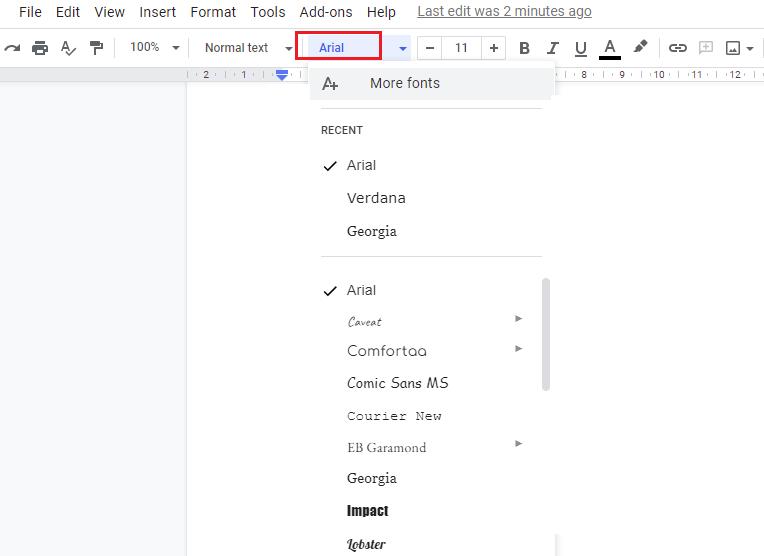Image resolution: width=764 pixels, height=556 pixels.
Task: Insert an image using picture icon
Action: click(733, 48)
